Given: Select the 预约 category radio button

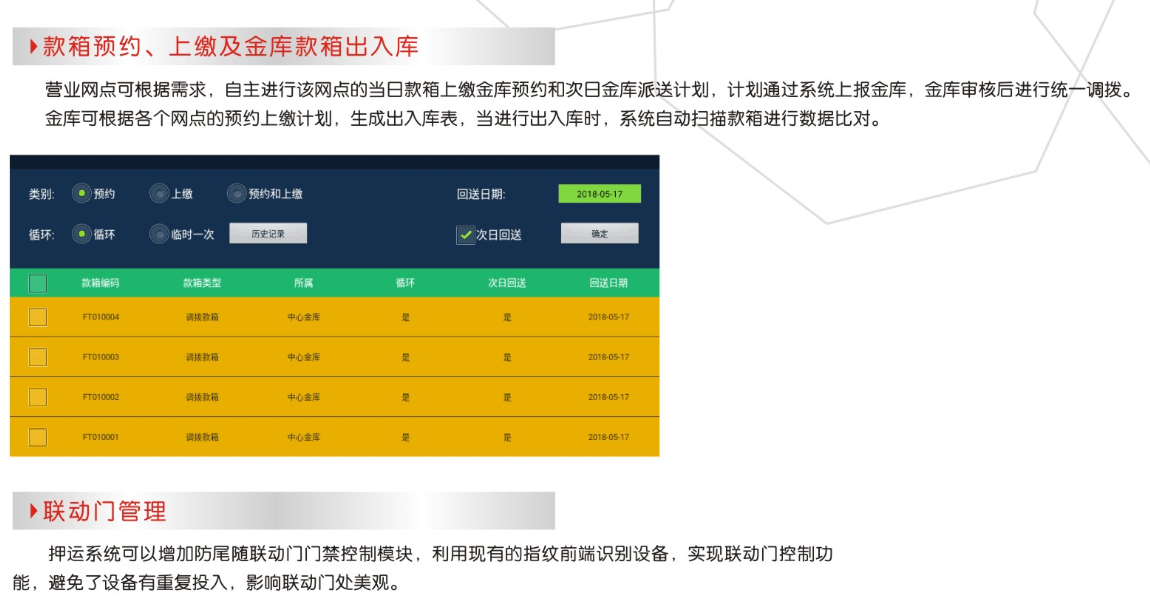Looking at the screenshot, I should [82, 194].
